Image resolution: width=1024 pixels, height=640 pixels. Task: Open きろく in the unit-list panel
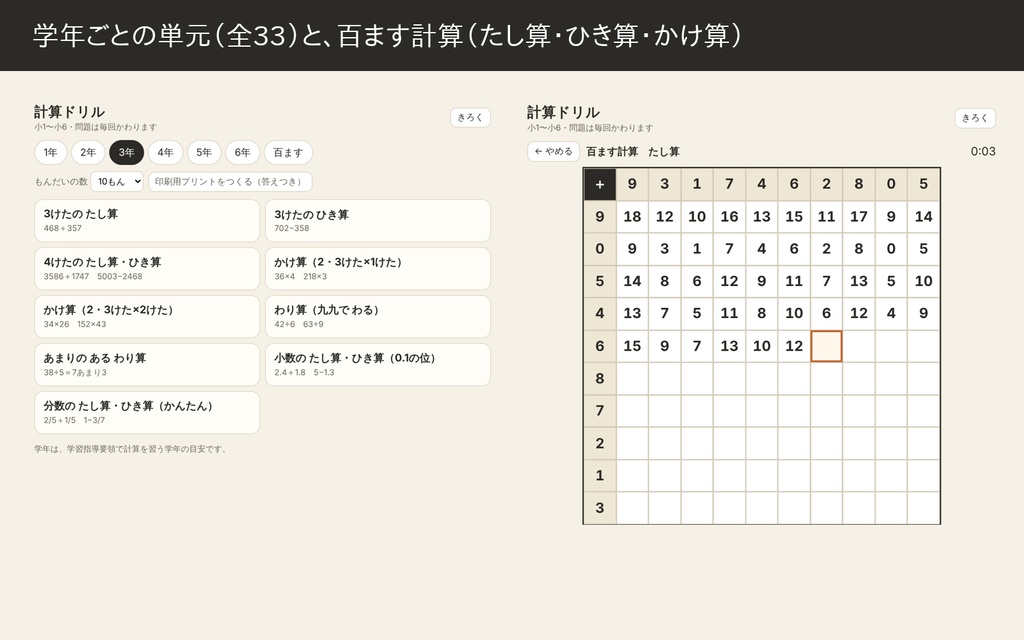tap(470, 118)
